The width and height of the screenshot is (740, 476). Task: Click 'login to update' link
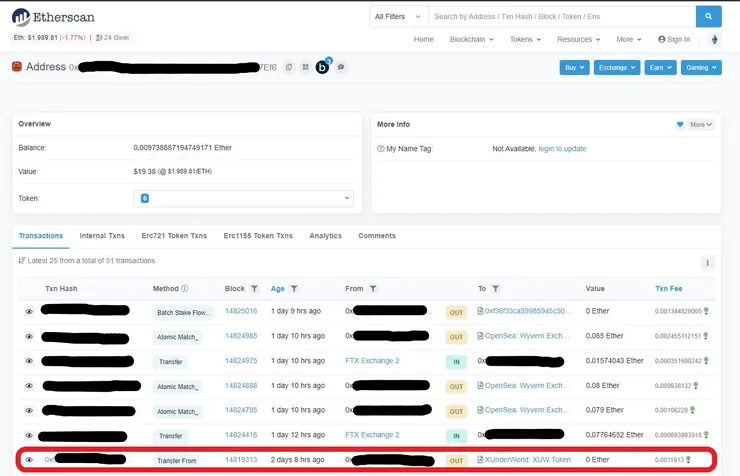(562, 149)
